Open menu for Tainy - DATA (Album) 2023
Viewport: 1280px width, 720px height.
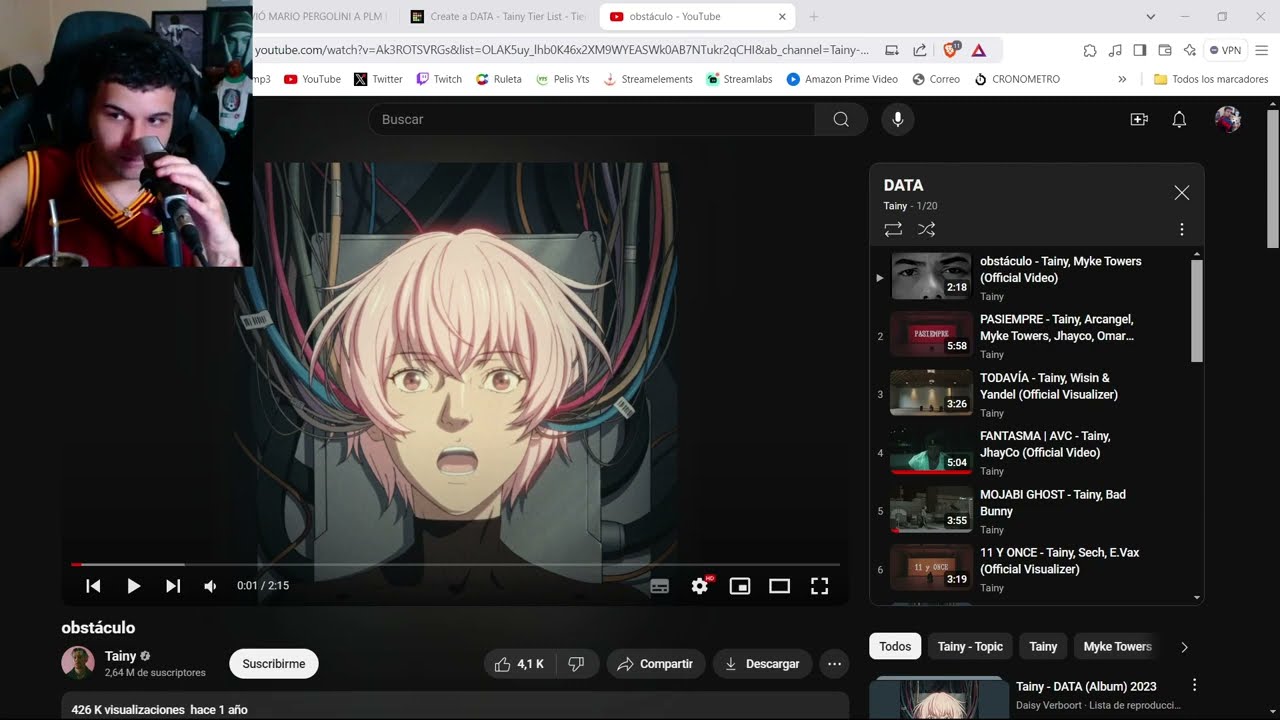click(x=1194, y=686)
